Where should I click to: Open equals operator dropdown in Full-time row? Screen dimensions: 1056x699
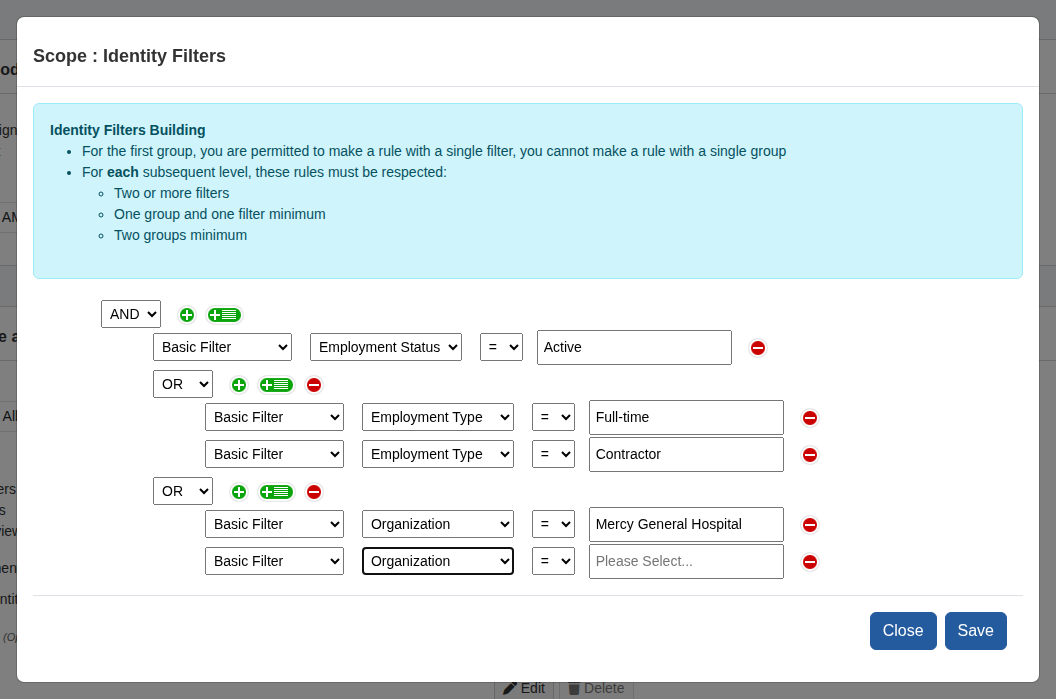tap(553, 417)
